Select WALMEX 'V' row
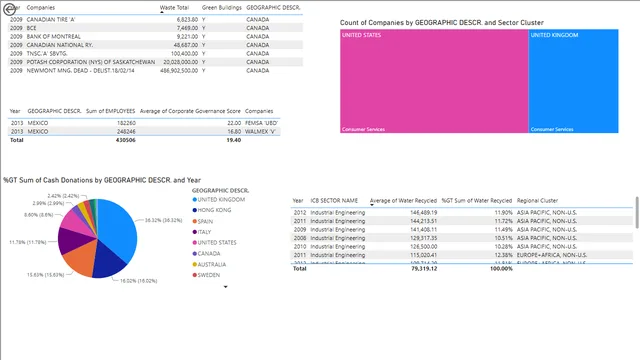 144,131
